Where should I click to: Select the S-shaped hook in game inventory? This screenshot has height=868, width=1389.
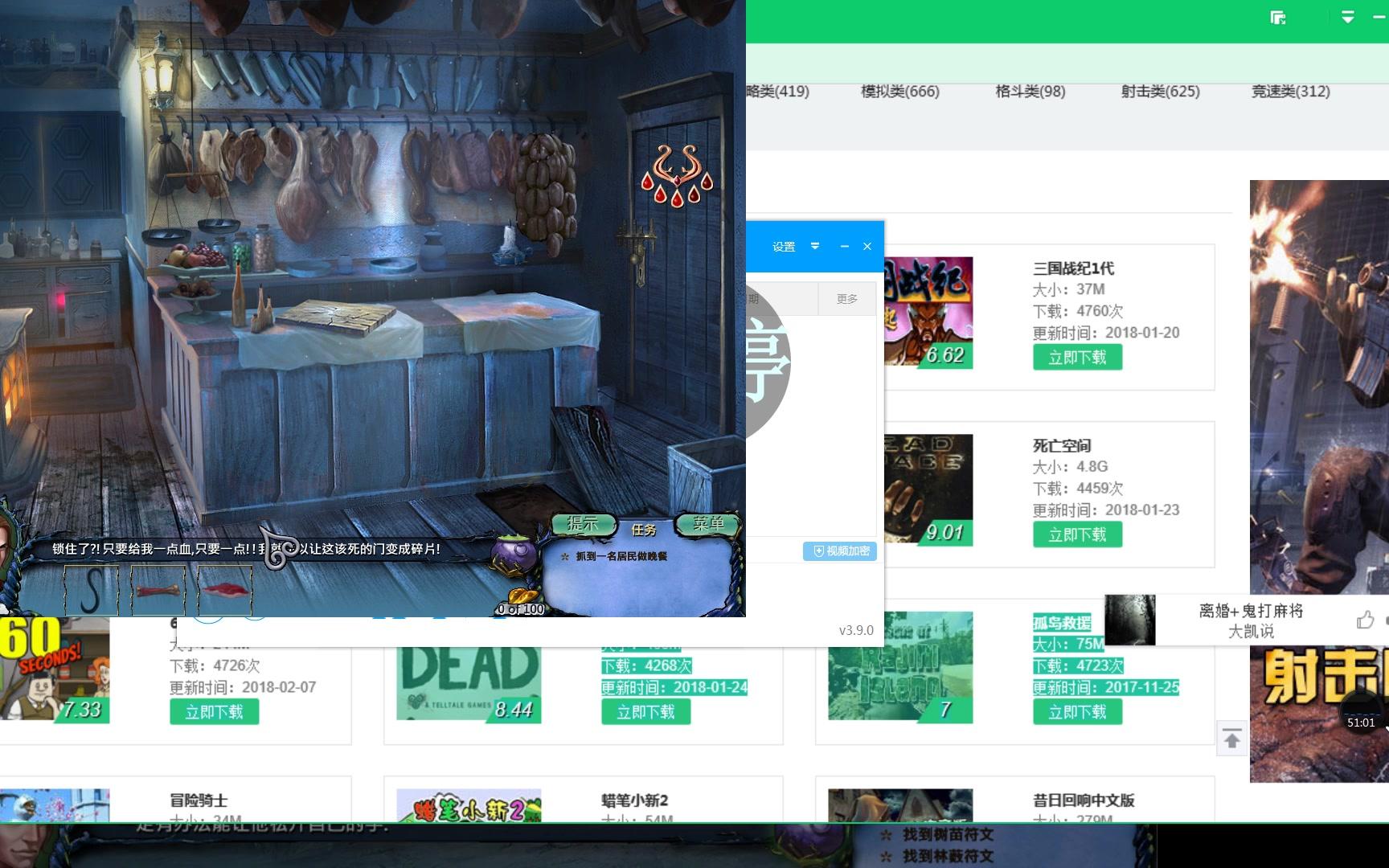[91, 591]
